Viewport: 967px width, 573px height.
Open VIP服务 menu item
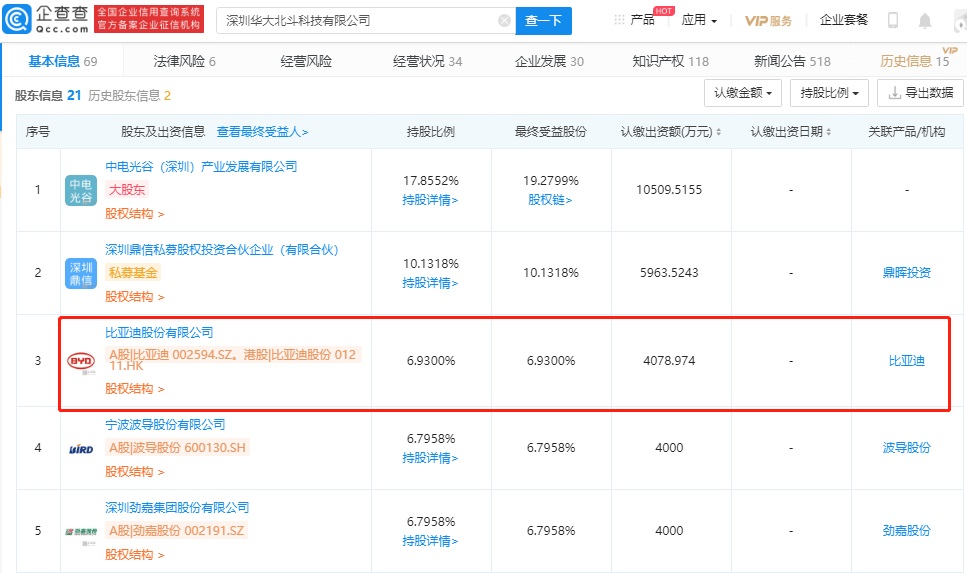(768, 20)
